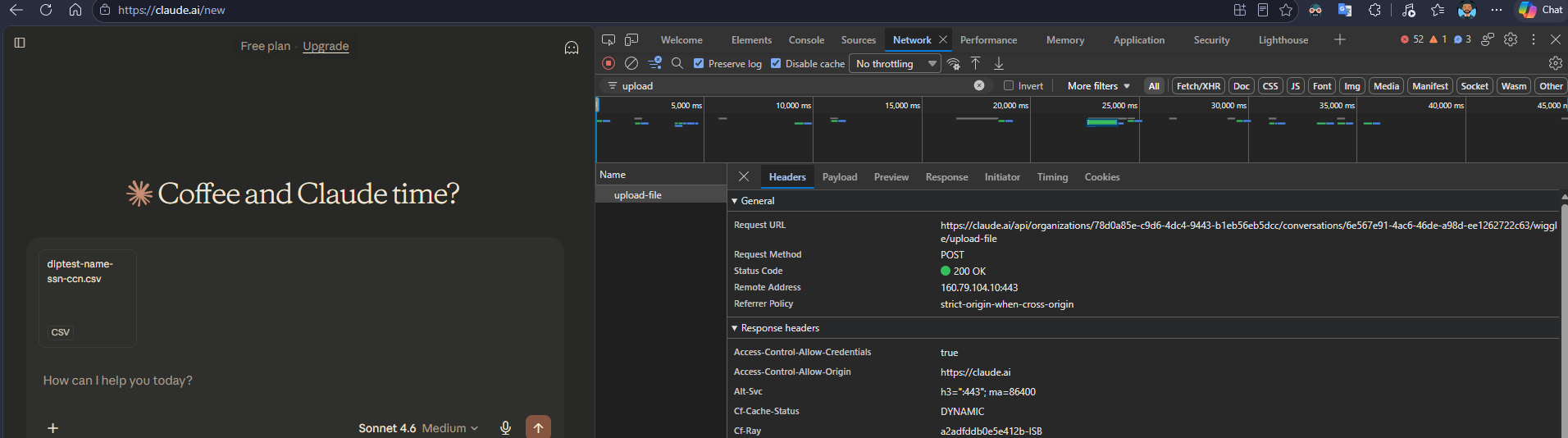Image resolution: width=1568 pixels, height=438 pixels.
Task: Filter requests by Wasm type
Action: point(1514,85)
